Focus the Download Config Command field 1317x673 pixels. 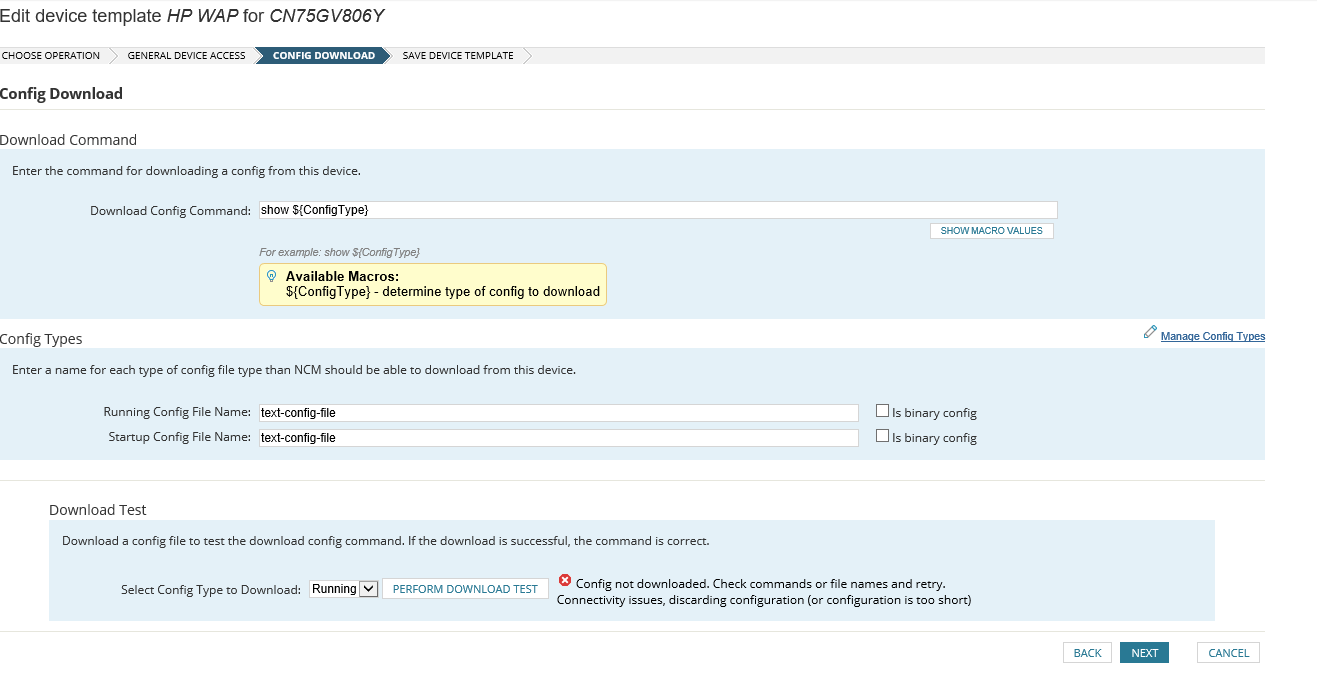tap(657, 210)
